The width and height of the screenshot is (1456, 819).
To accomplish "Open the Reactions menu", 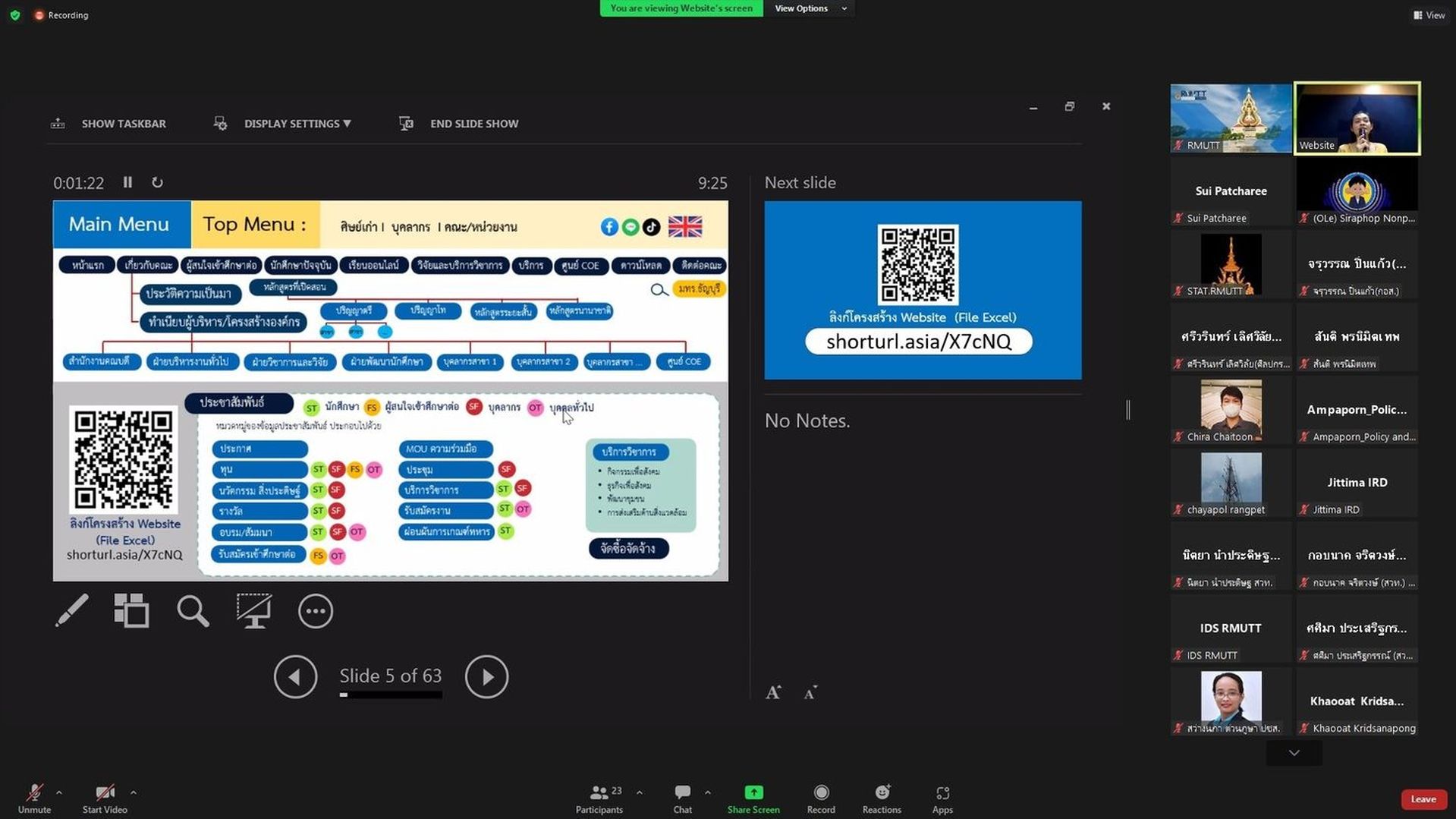I will 882,799.
